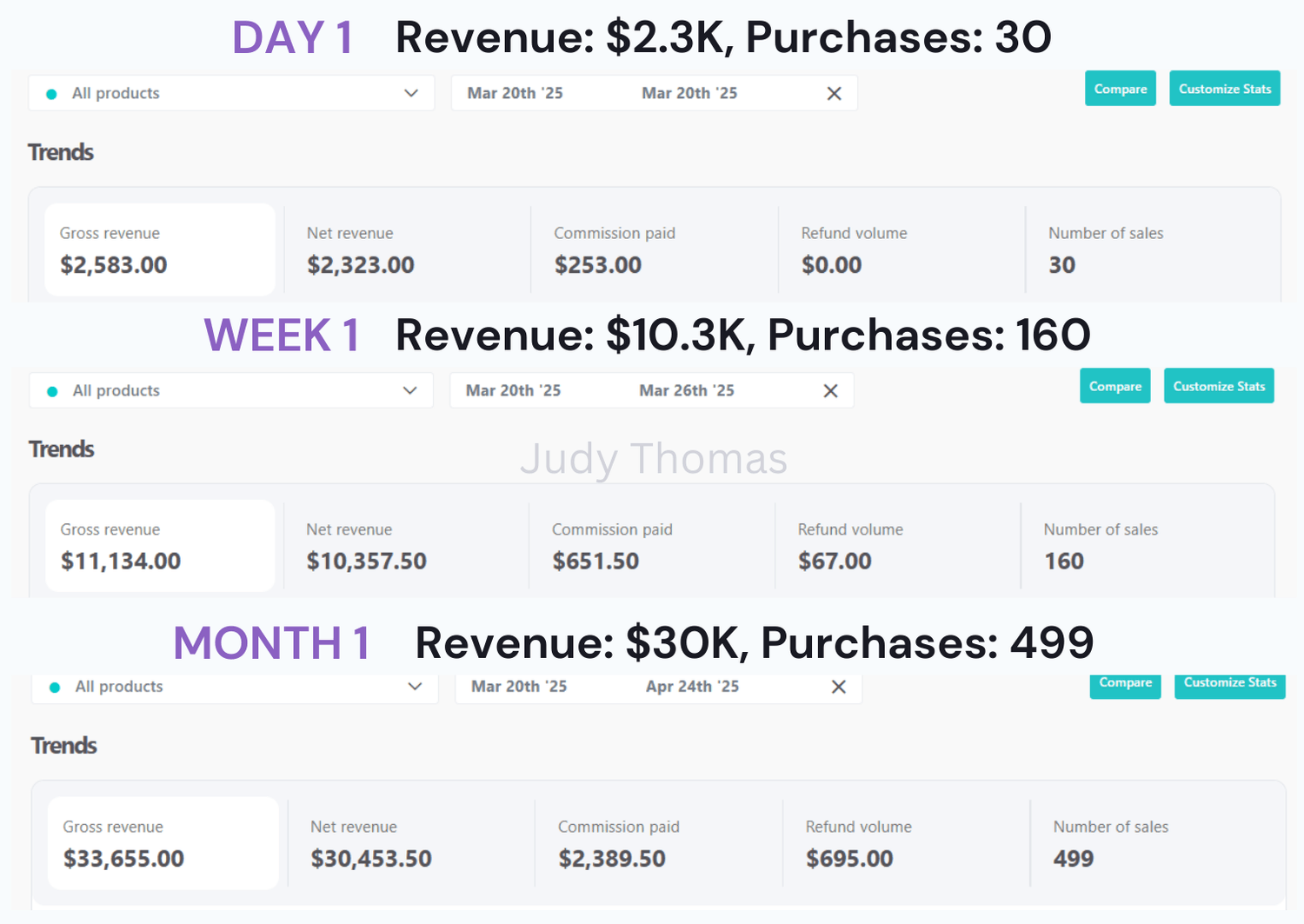This screenshot has width=1304, height=924.
Task: Click the Apr 24th '25 end date field
Action: (x=692, y=688)
